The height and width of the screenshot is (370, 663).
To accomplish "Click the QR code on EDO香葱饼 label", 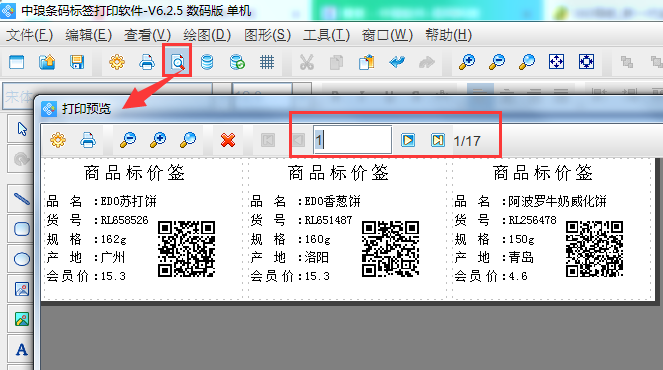I will point(391,249).
